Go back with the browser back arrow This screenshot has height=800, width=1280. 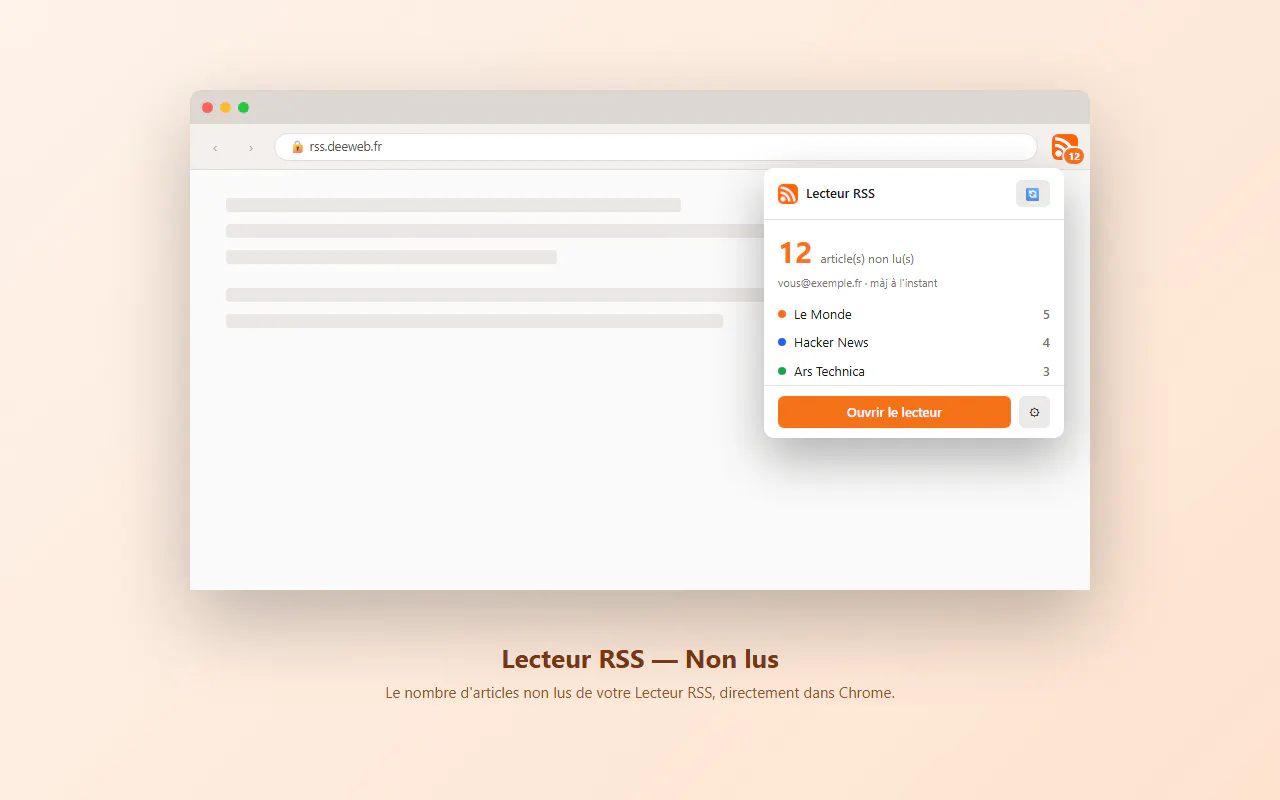pyautogui.click(x=215, y=148)
